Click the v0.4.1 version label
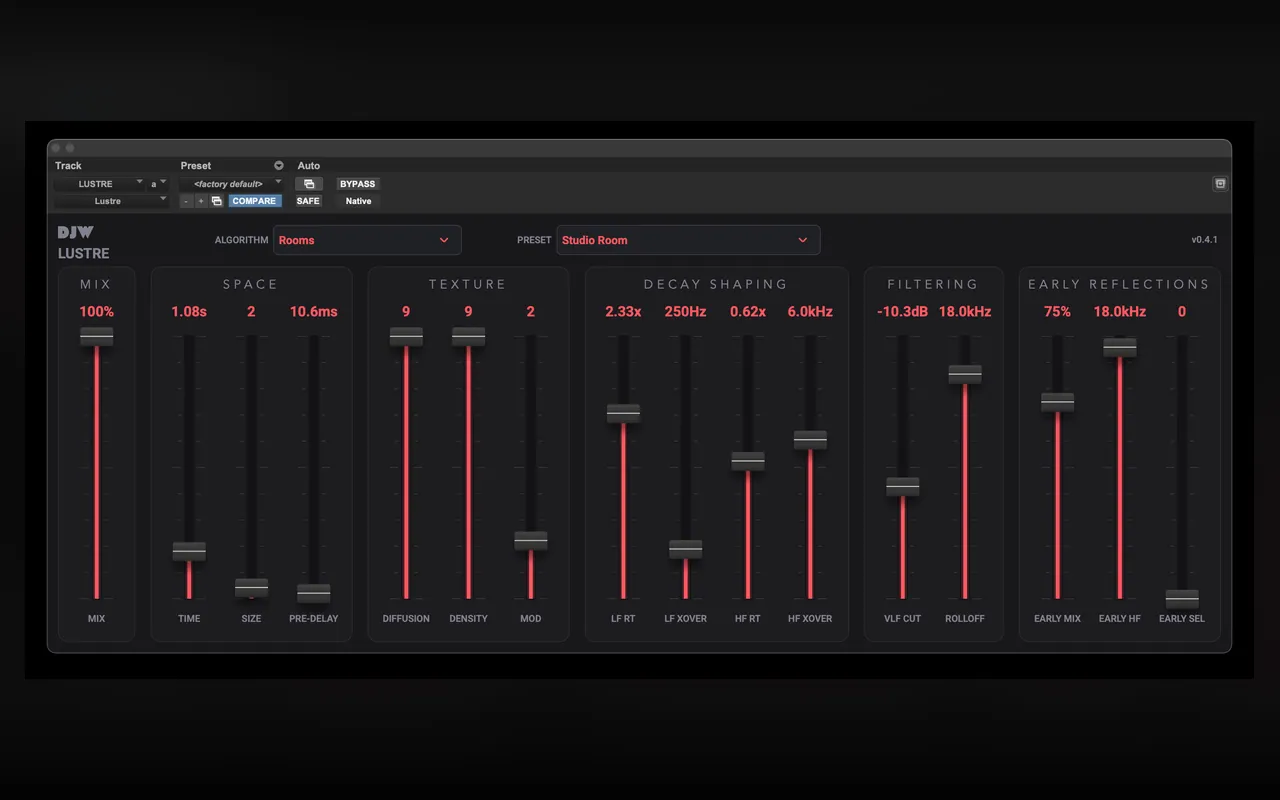This screenshot has height=800, width=1280. (x=1204, y=240)
